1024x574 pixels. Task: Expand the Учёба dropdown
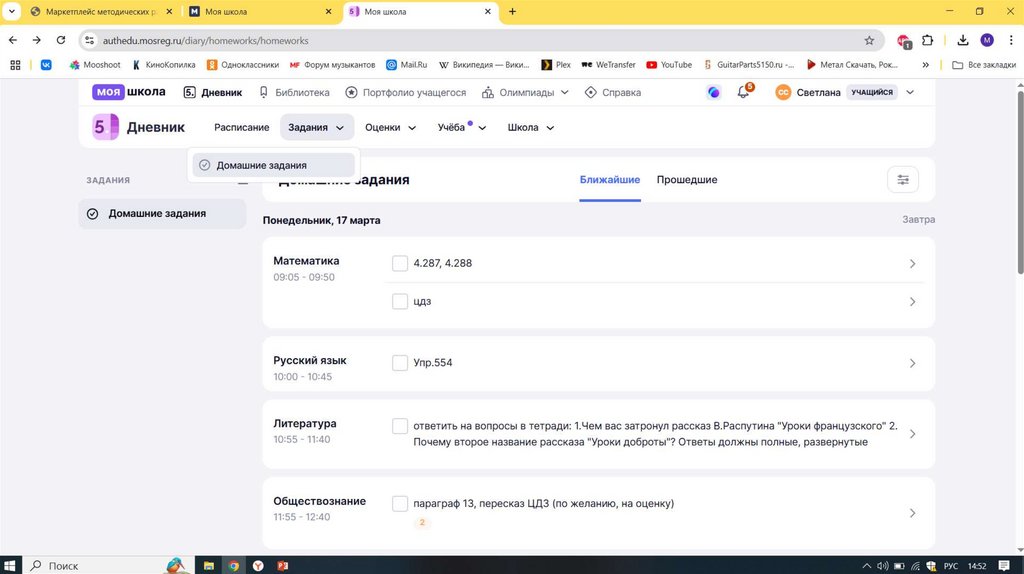(x=462, y=127)
